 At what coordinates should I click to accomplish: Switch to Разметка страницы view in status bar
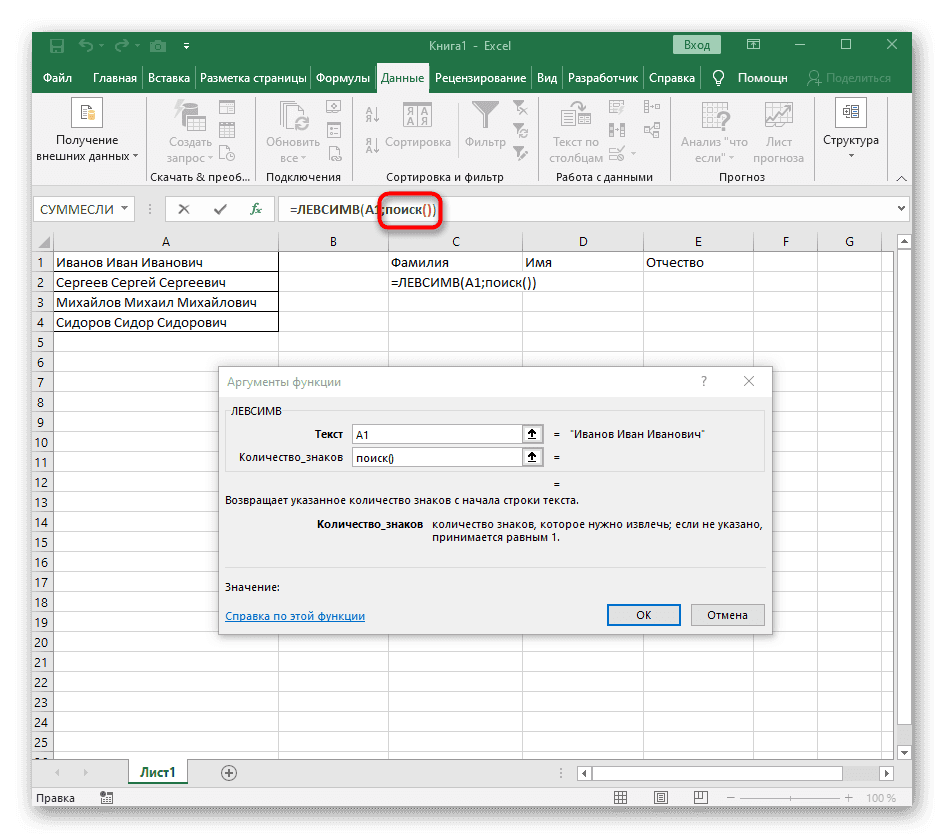point(660,797)
